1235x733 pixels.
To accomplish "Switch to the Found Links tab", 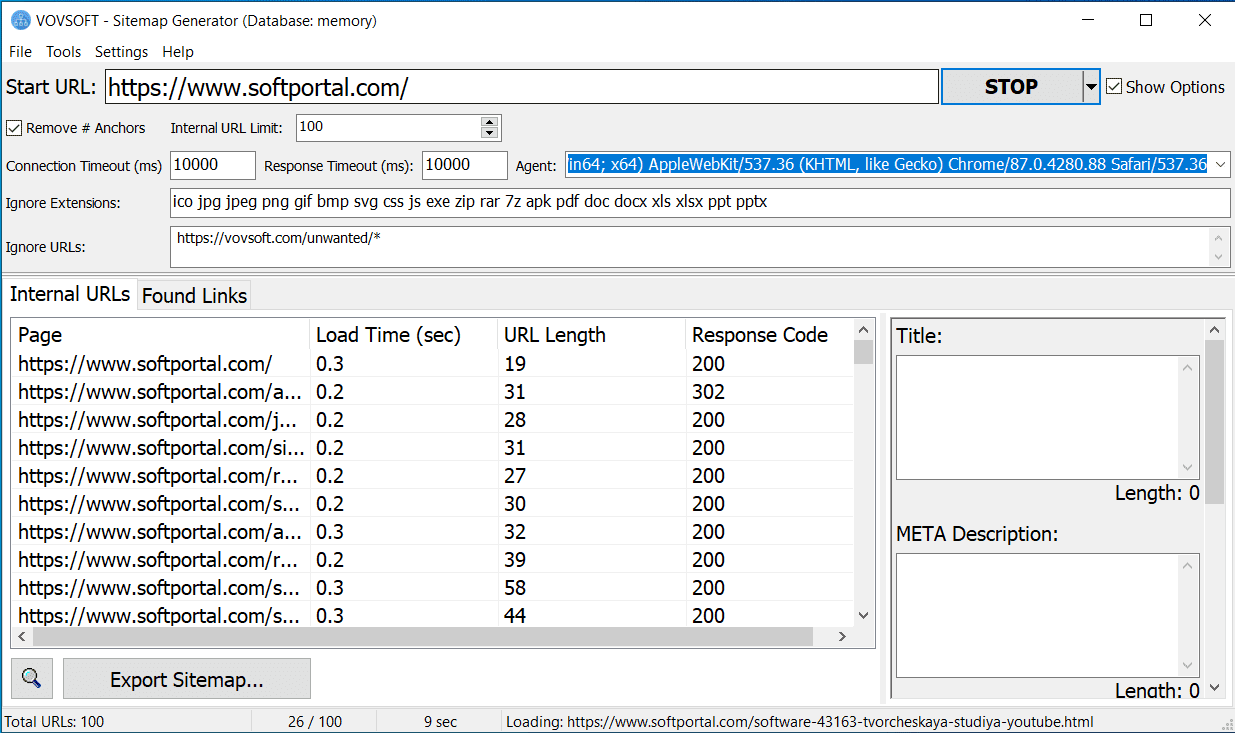I will click(194, 296).
